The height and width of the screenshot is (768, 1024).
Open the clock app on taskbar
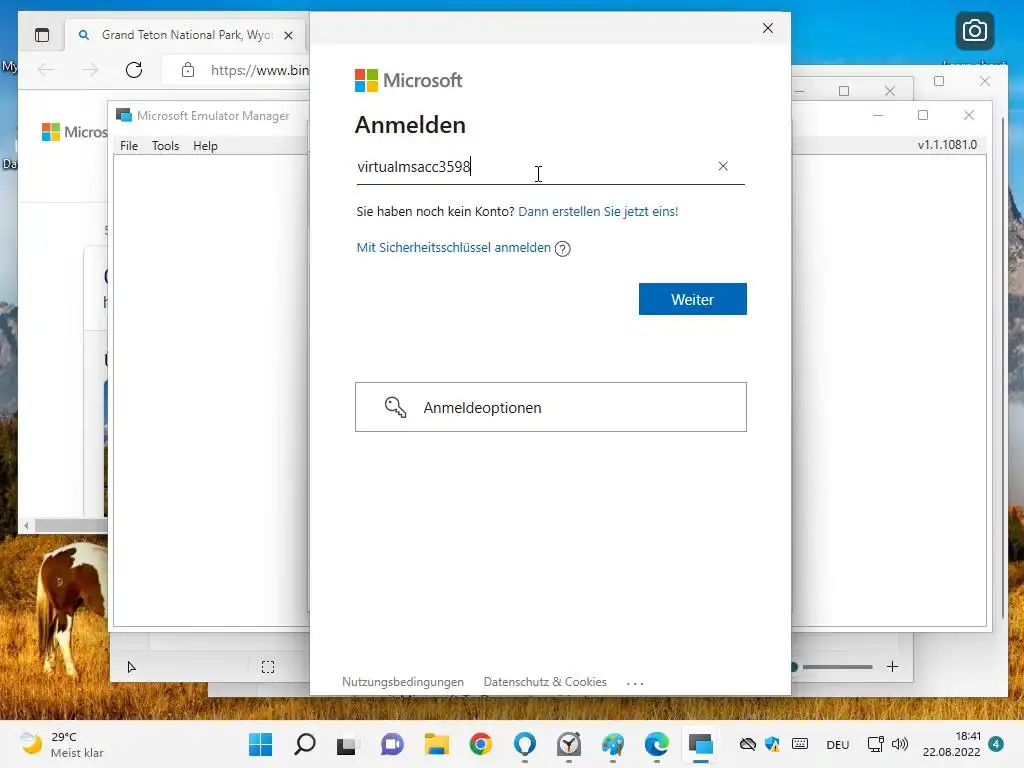click(569, 744)
